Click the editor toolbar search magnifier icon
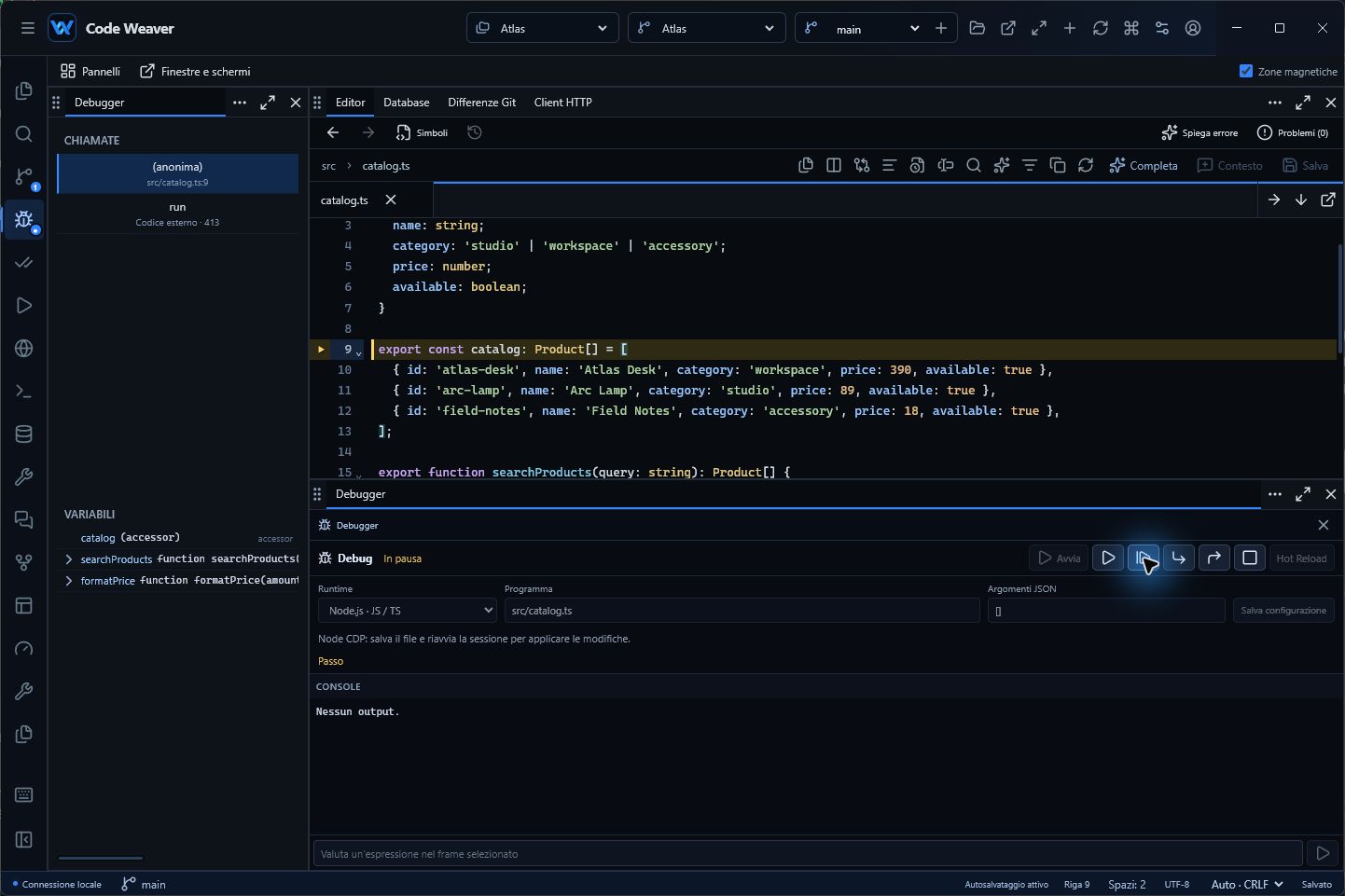 point(974,166)
